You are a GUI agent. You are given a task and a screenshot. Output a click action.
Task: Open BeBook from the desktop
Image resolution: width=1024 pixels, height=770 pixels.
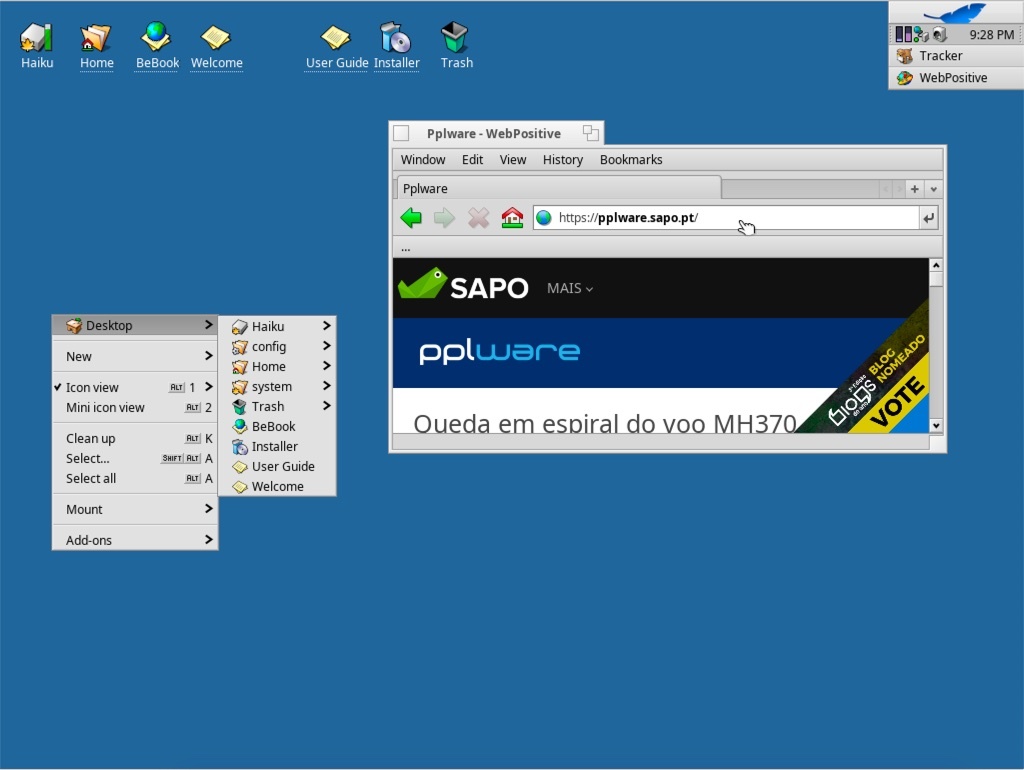tap(156, 35)
